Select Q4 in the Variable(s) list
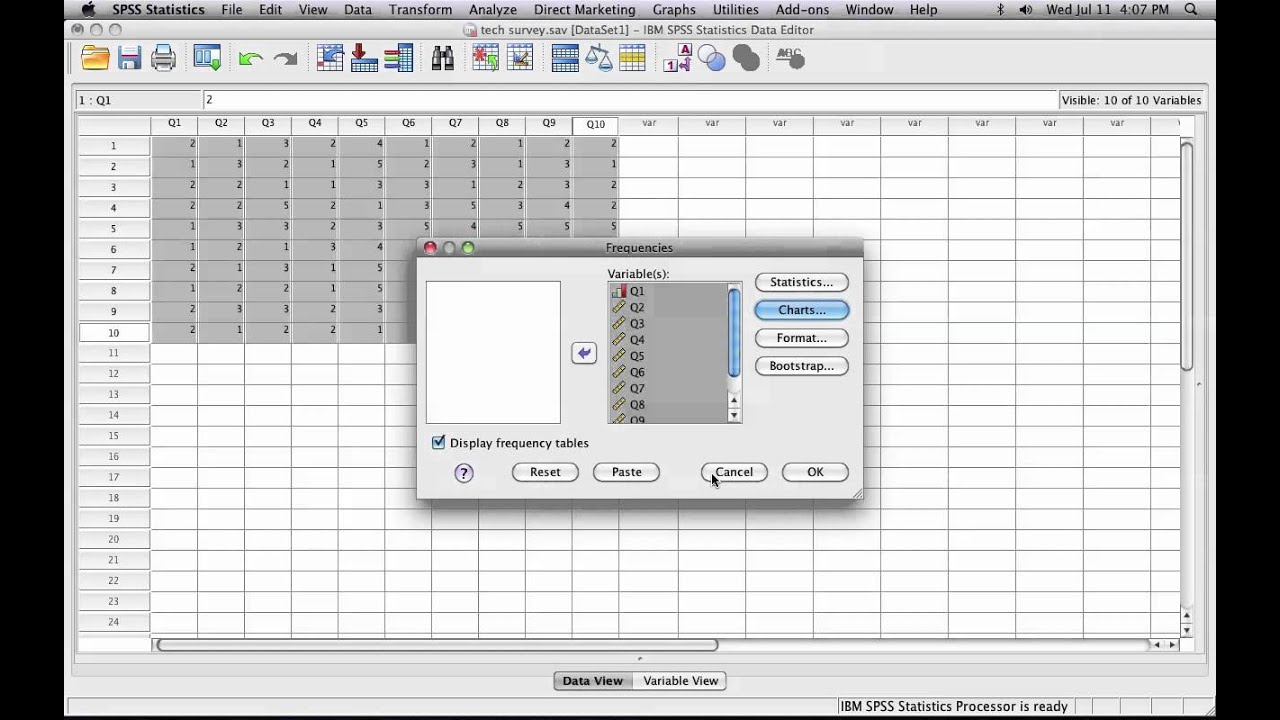Image resolution: width=1280 pixels, height=720 pixels. (x=668, y=340)
